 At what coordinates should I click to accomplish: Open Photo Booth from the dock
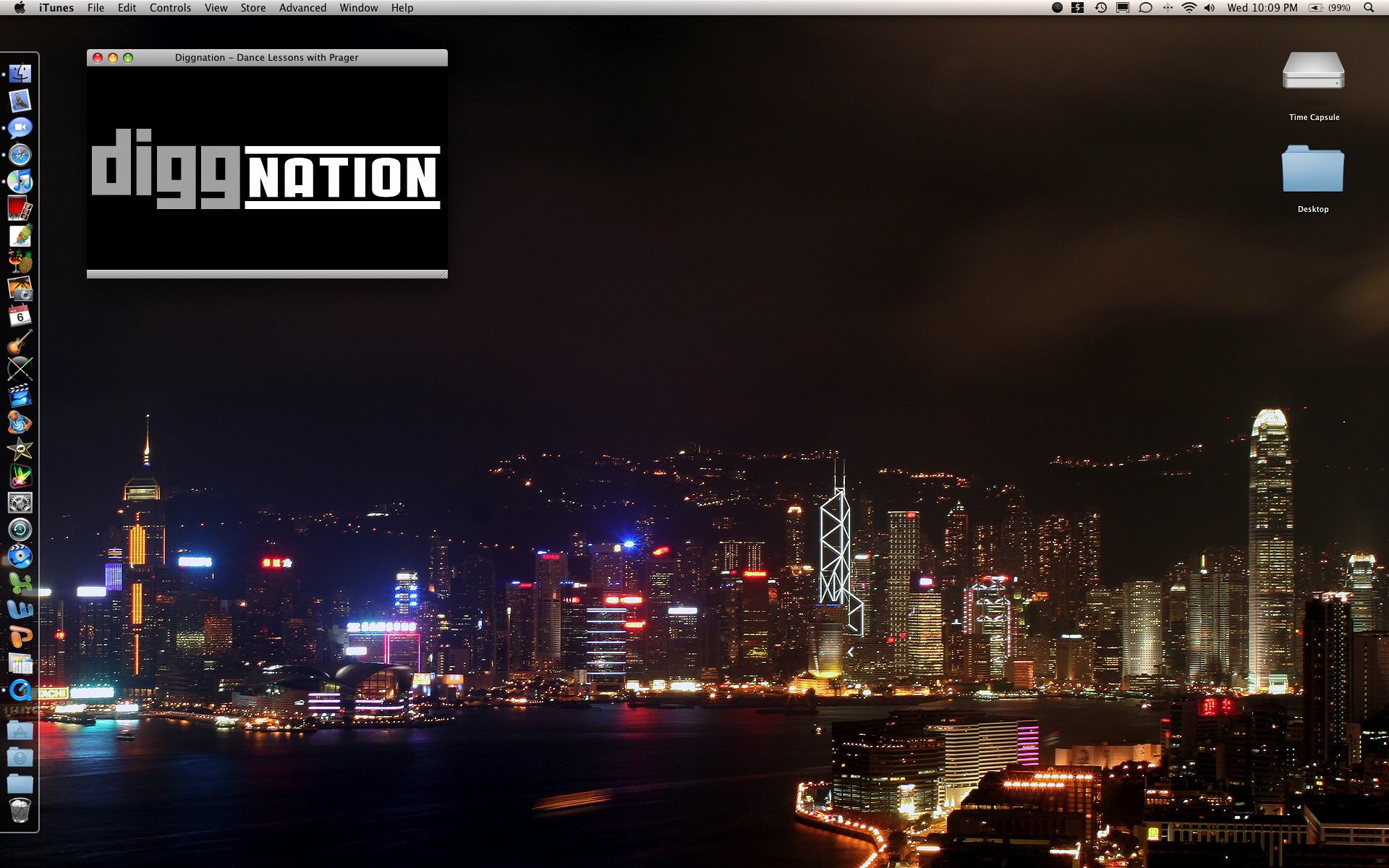pyautogui.click(x=20, y=210)
